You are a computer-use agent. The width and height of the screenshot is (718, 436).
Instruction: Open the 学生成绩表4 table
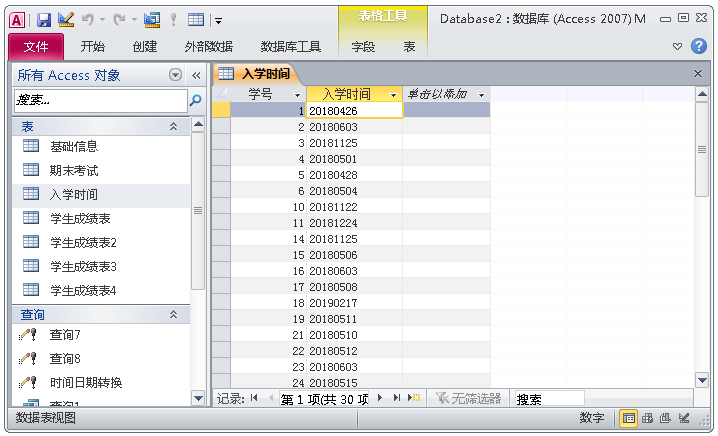pos(83,290)
